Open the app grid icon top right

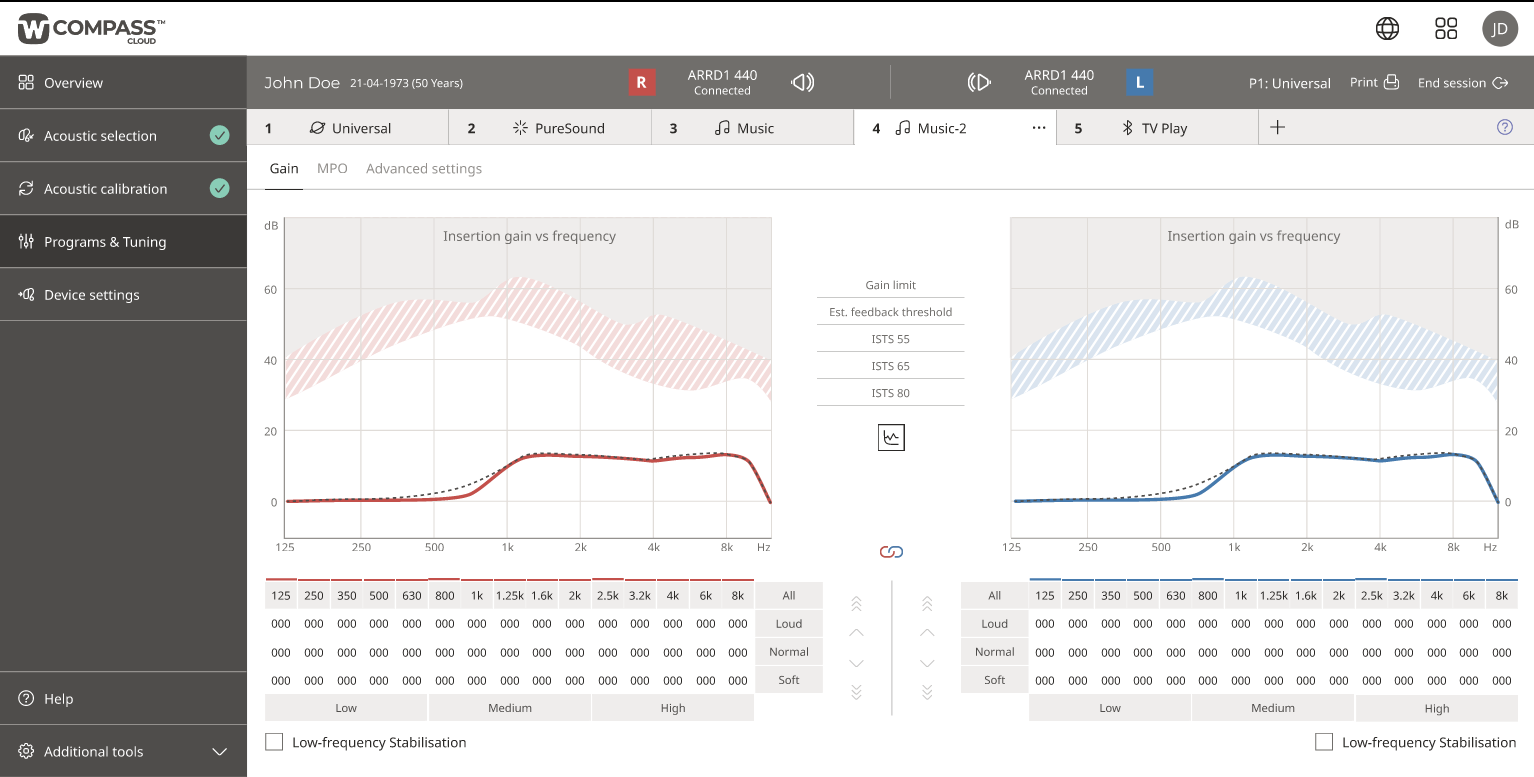pos(1446,28)
